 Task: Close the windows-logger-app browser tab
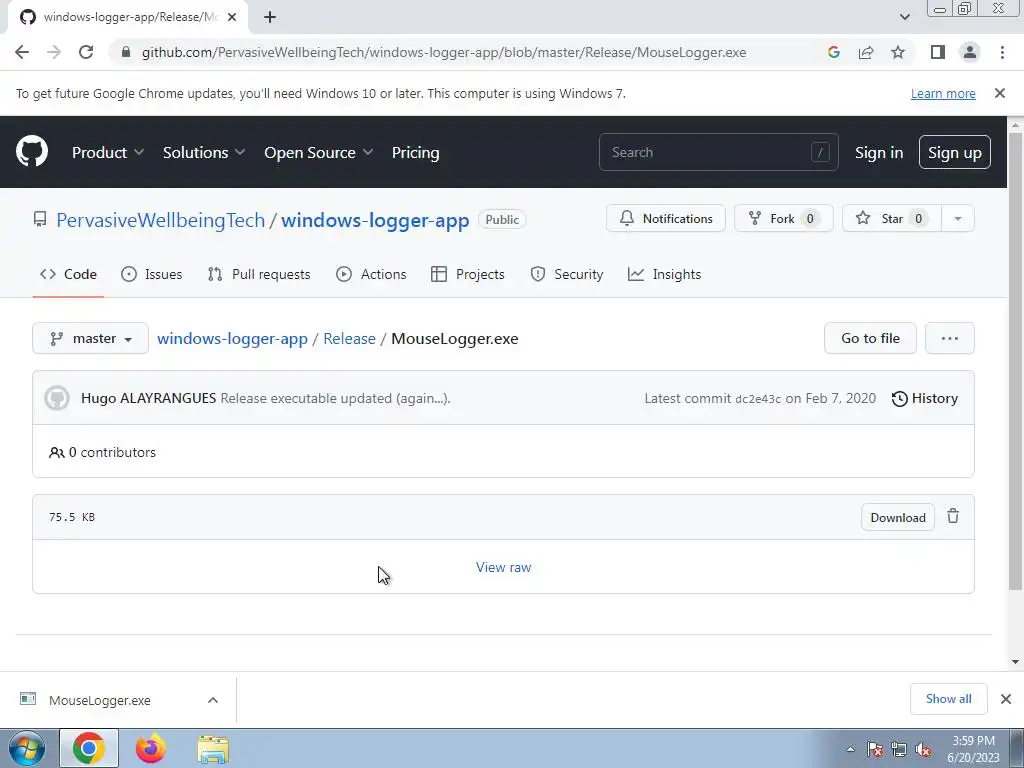point(232,18)
